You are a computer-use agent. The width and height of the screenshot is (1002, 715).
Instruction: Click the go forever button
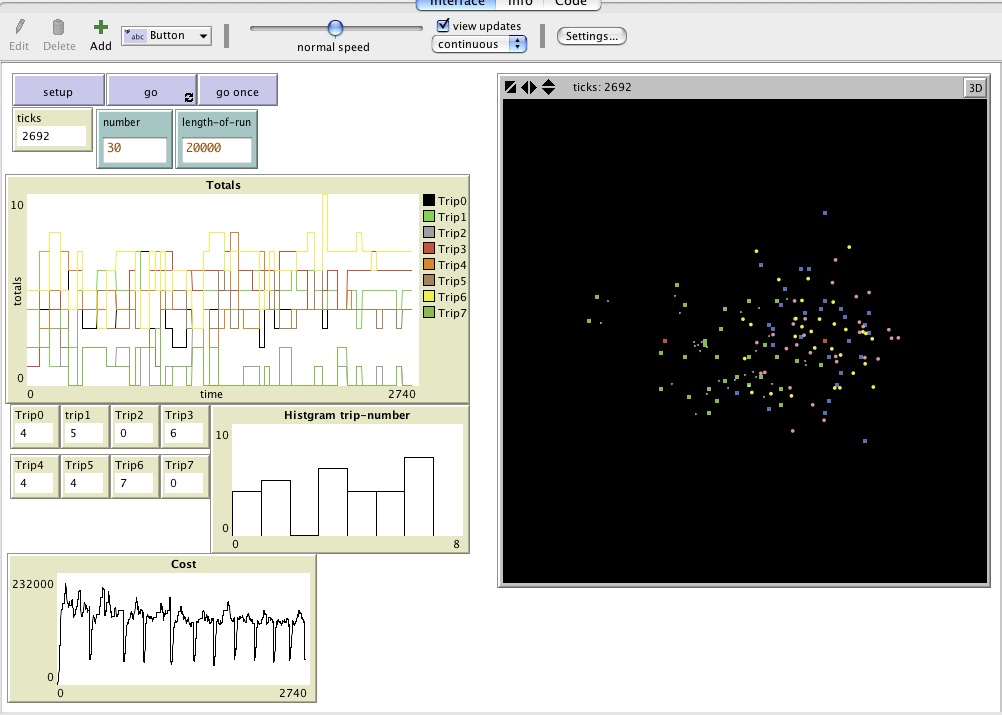tap(151, 90)
